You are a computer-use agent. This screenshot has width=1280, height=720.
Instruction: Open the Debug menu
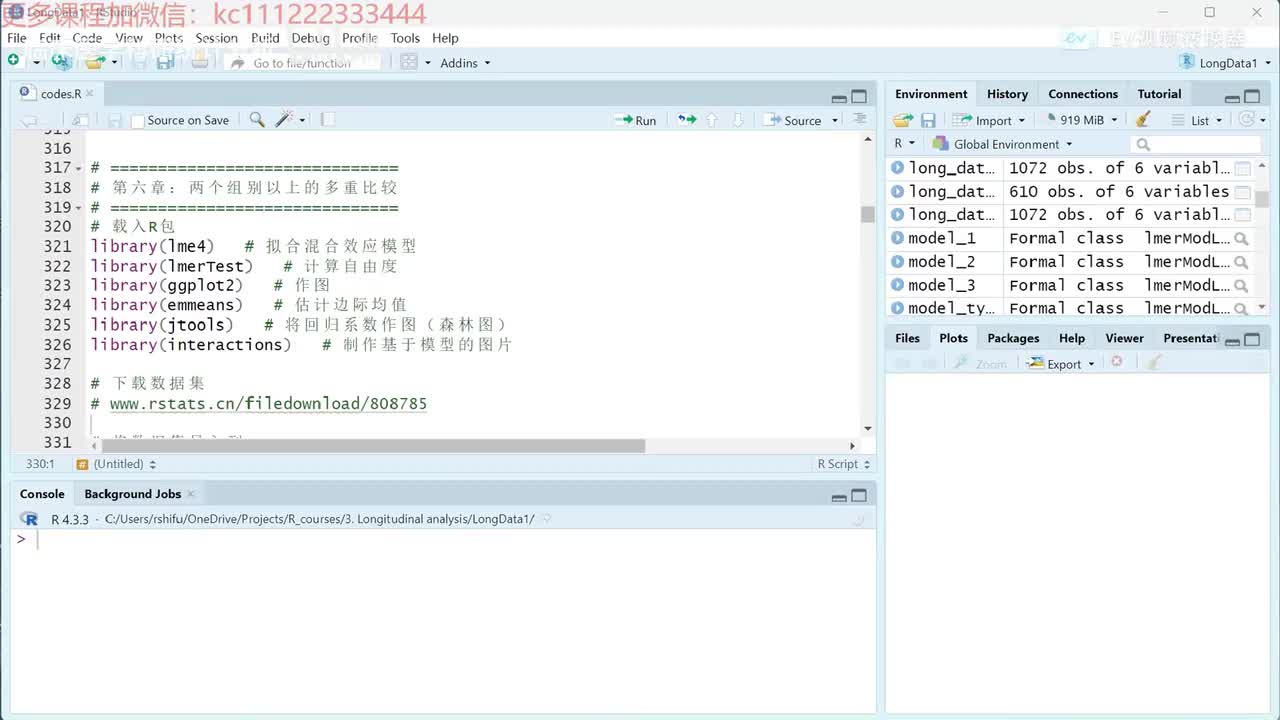click(310, 38)
